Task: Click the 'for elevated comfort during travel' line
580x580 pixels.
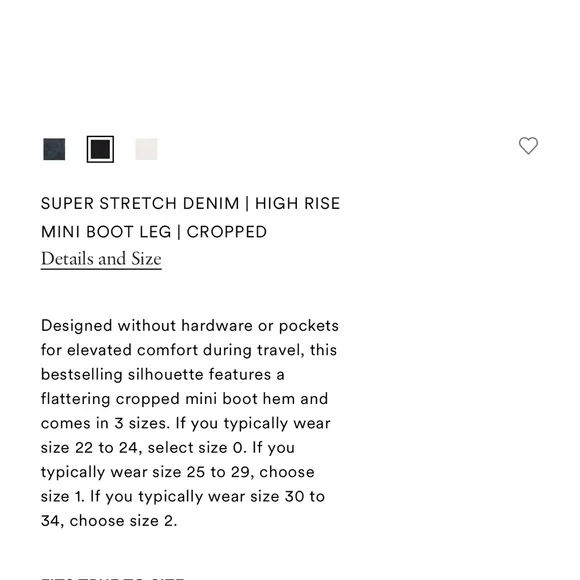Action: 189,350
